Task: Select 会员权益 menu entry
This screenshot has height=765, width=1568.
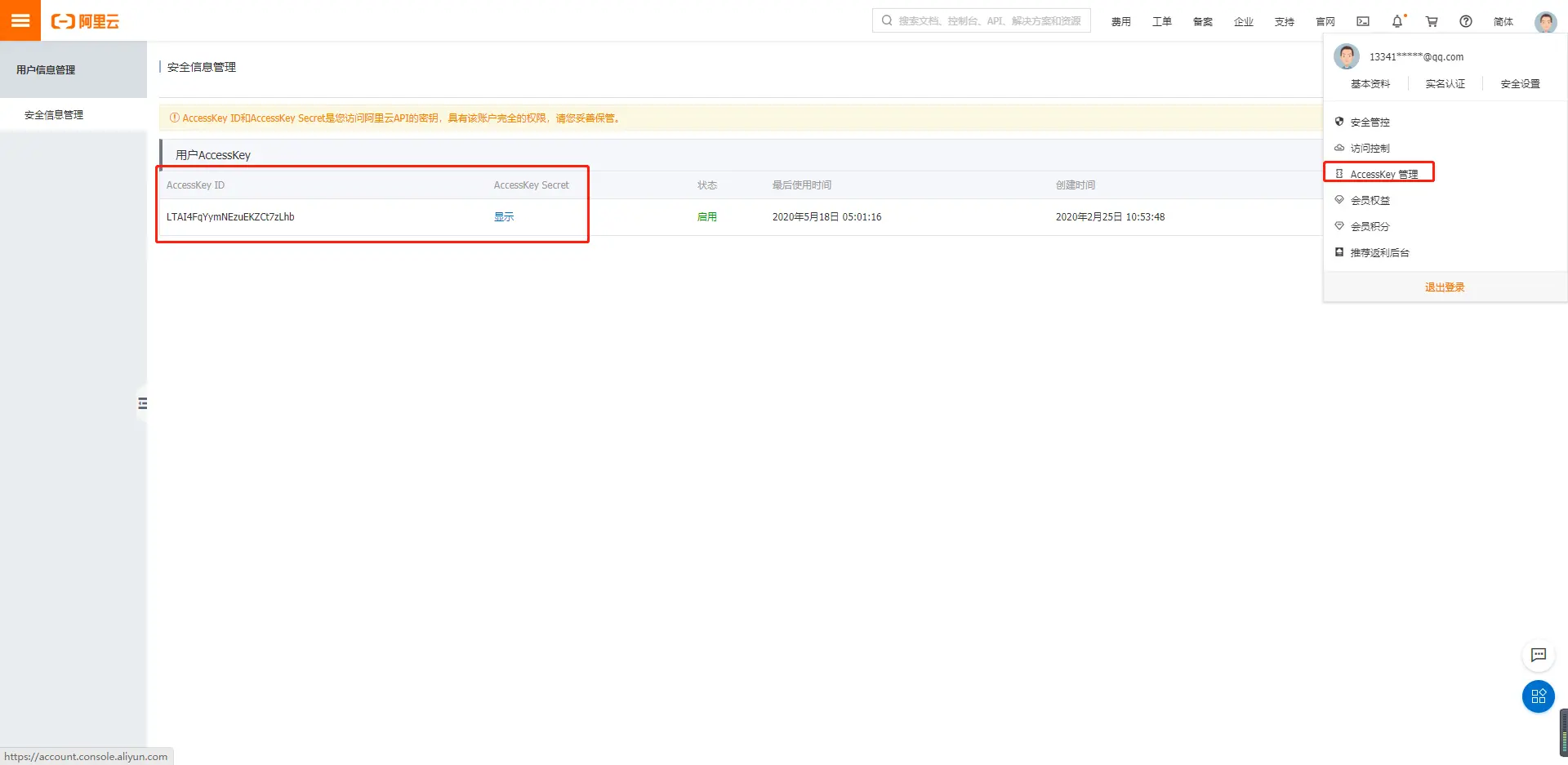Action: pyautogui.click(x=1445, y=201)
